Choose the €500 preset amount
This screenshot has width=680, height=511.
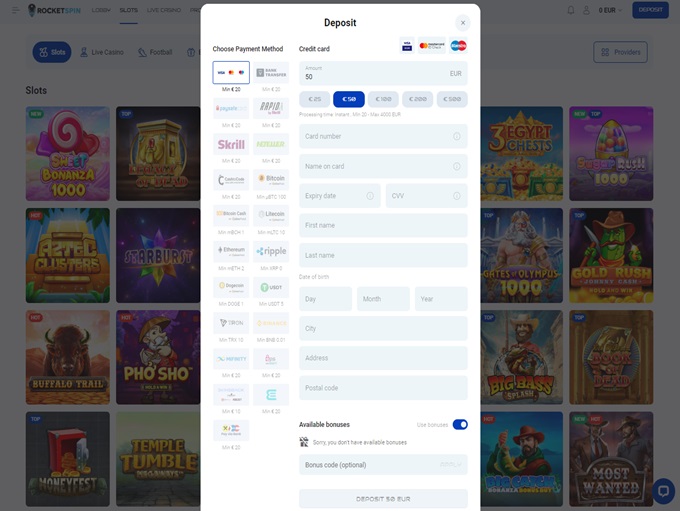click(452, 99)
